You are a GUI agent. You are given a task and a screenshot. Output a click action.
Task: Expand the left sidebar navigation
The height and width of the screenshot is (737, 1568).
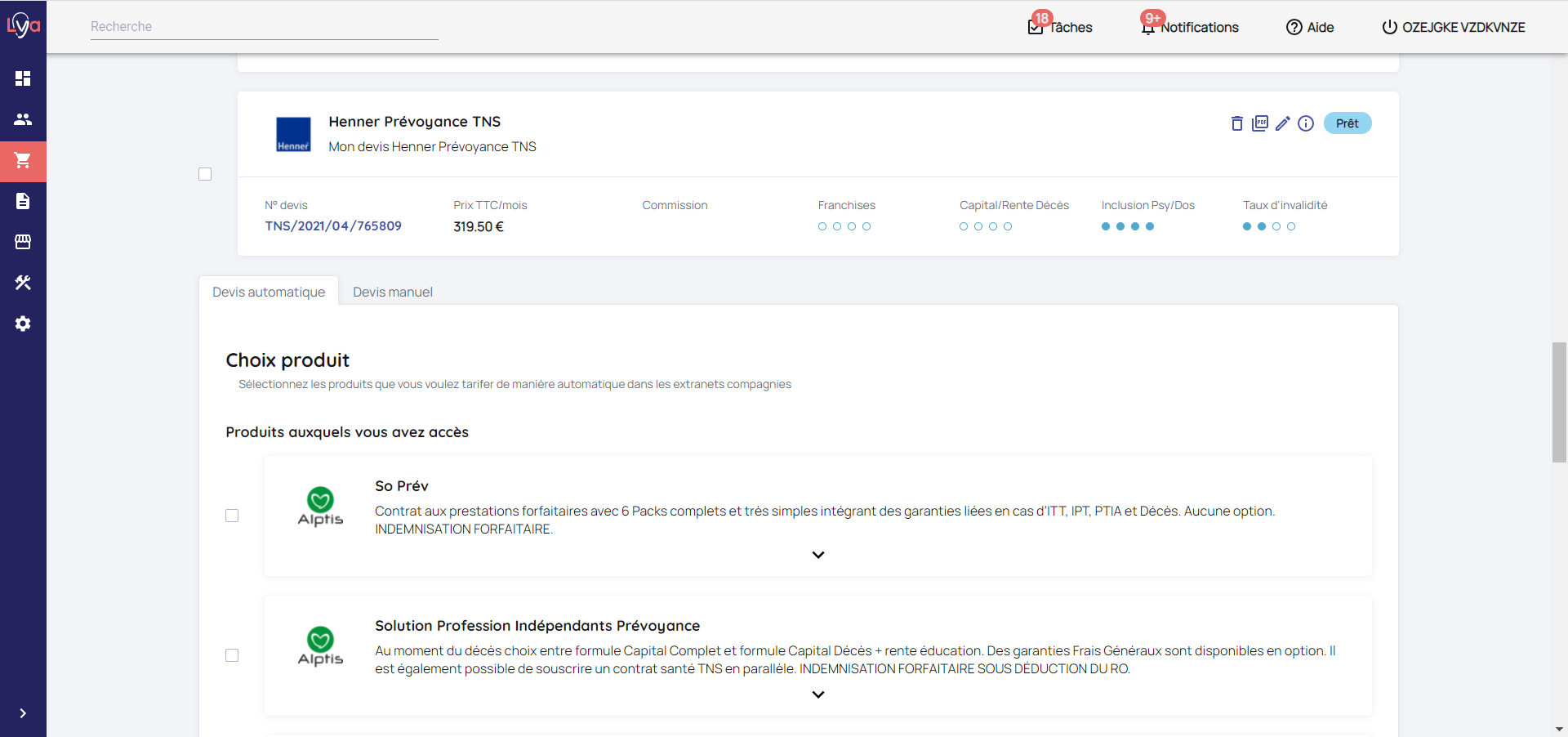click(x=23, y=713)
